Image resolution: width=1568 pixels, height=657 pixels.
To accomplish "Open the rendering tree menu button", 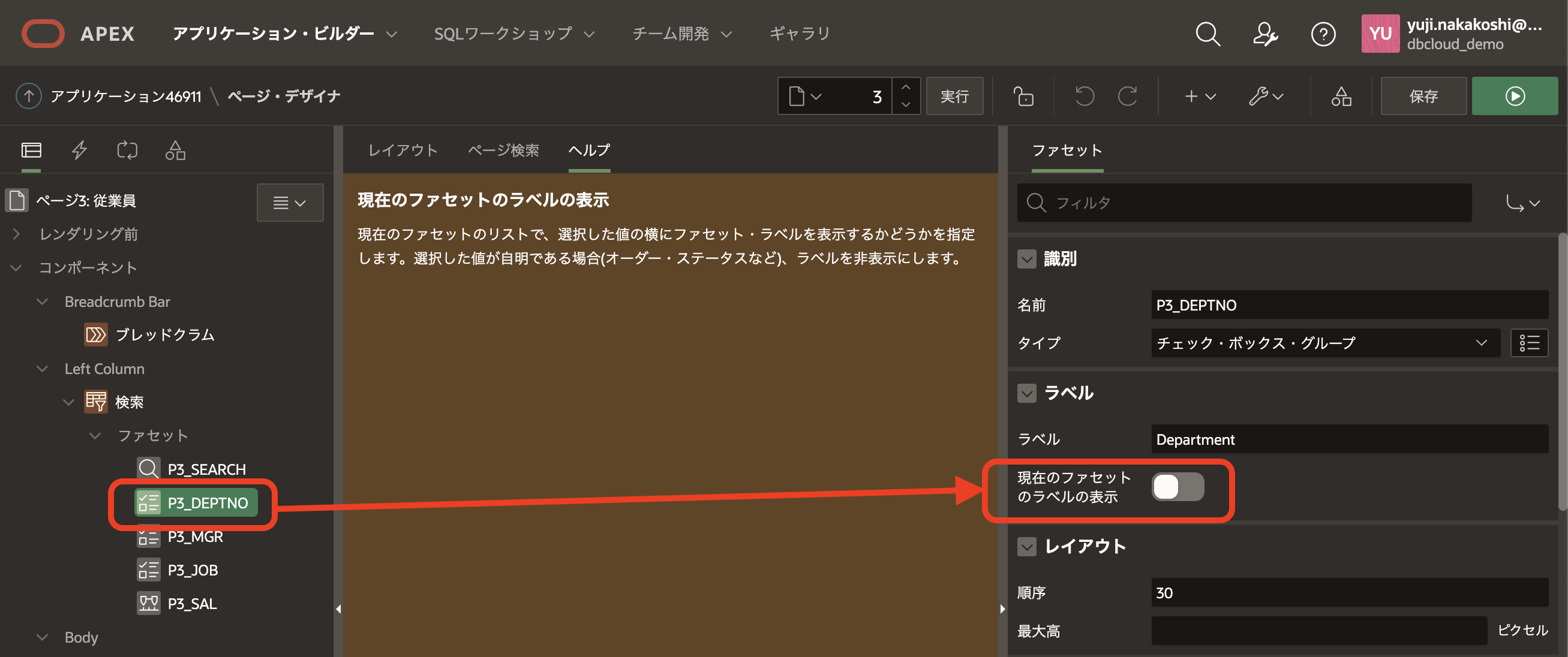I will (x=290, y=203).
